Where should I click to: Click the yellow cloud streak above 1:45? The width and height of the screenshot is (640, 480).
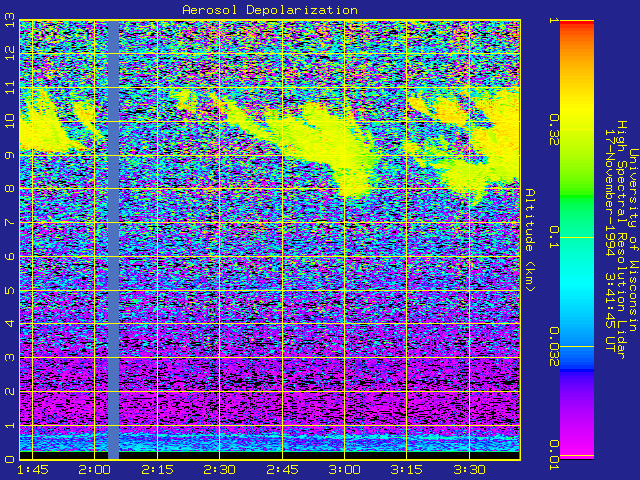pos(43,122)
